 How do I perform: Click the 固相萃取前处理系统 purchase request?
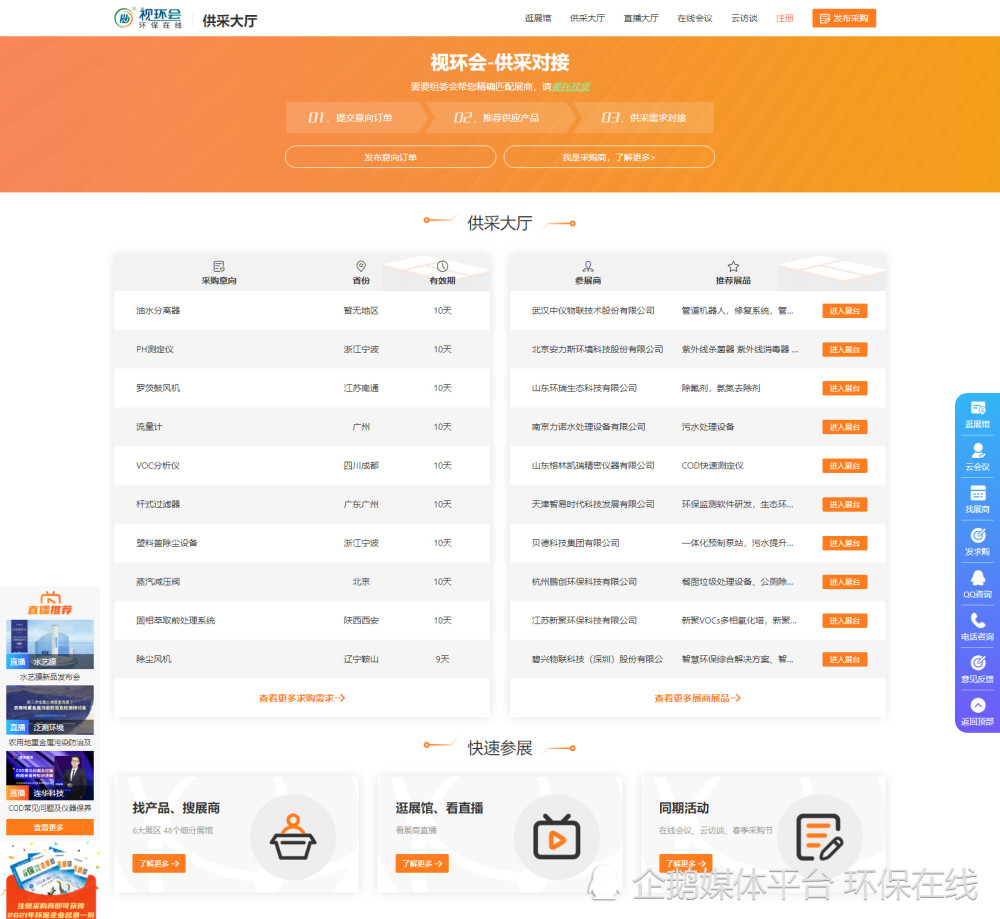pos(302,620)
